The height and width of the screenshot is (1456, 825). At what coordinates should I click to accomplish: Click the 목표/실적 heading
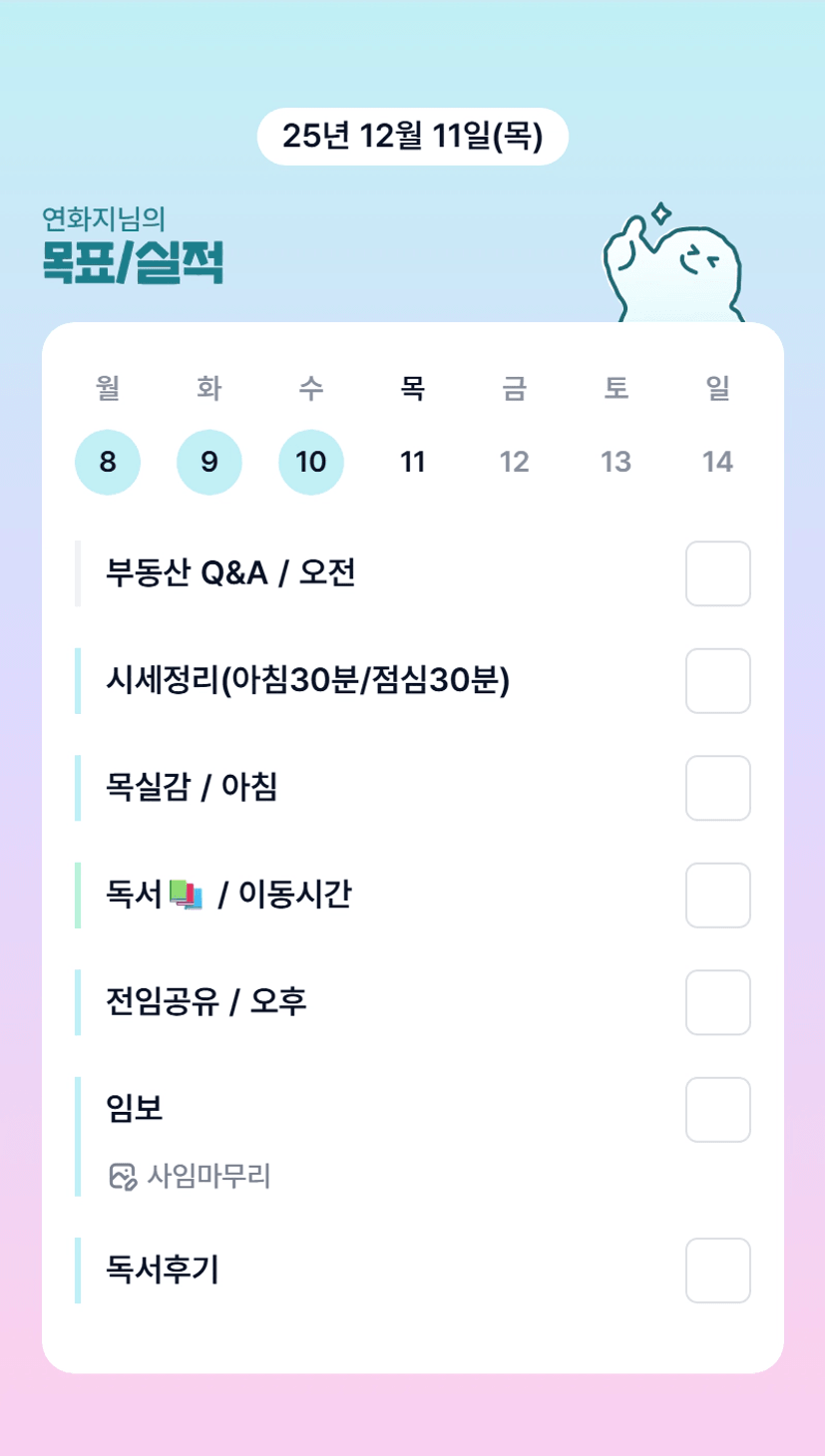point(133,263)
